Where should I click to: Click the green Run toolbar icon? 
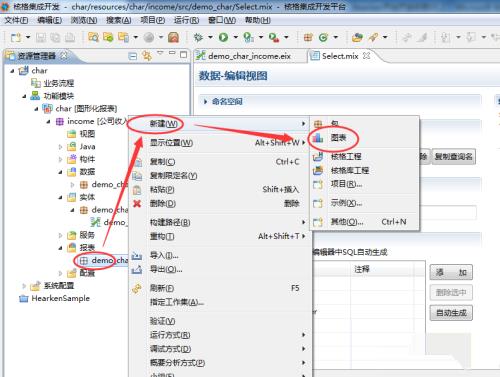[x=223, y=37]
